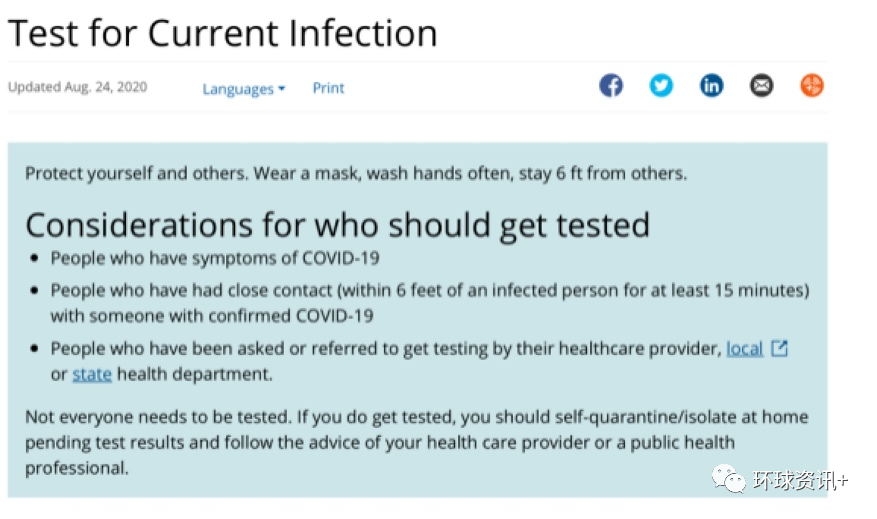Click the Updated Aug. 24, 2020 date
Viewport: 877px width, 519px height.
[x=77, y=87]
